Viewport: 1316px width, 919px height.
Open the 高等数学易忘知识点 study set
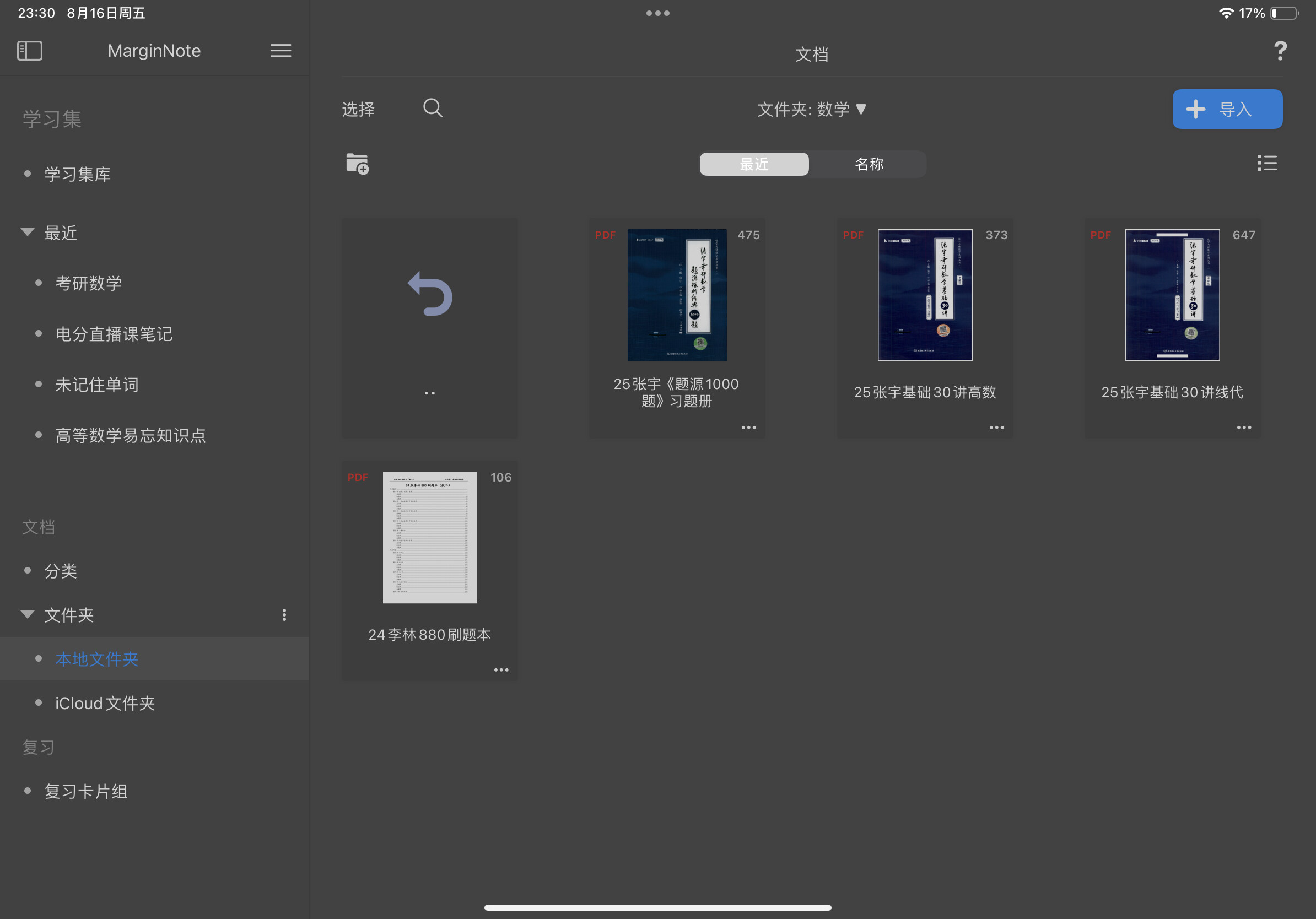point(131,435)
